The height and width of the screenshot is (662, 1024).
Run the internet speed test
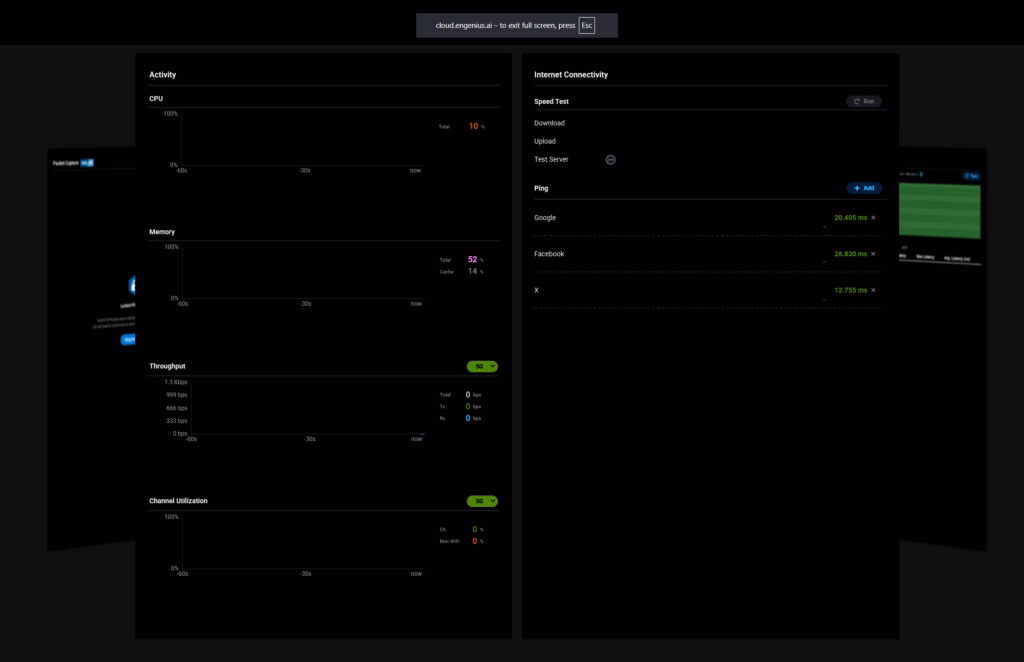865,101
